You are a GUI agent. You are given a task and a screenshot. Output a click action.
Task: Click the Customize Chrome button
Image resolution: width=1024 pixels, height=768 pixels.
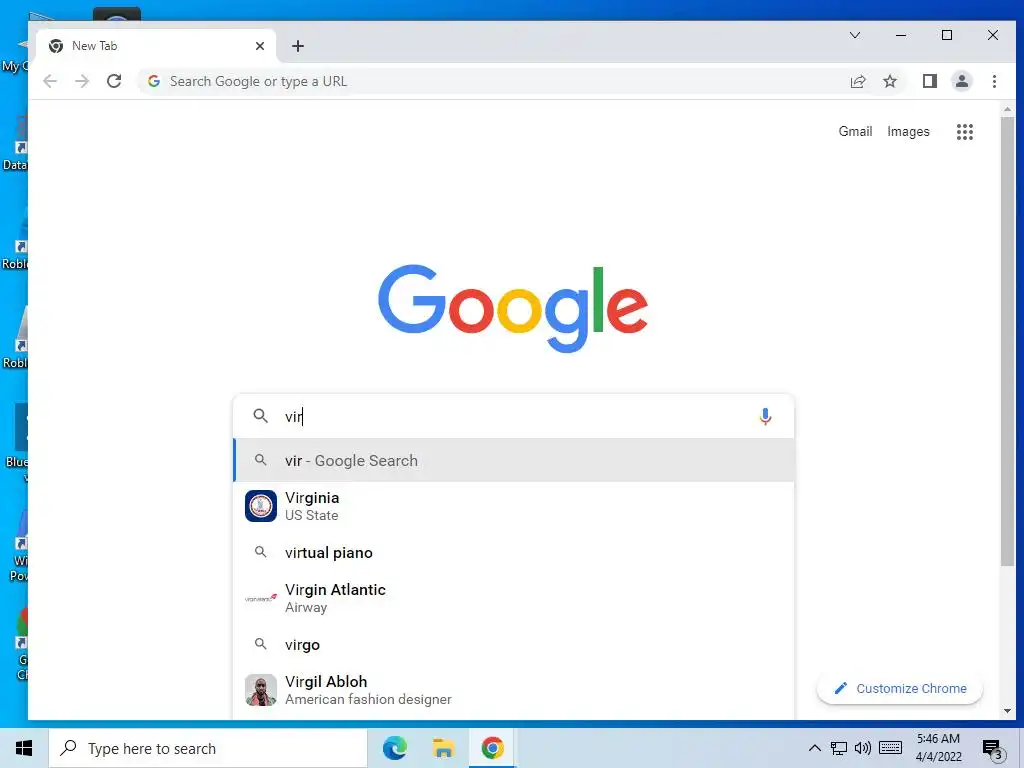(x=900, y=688)
